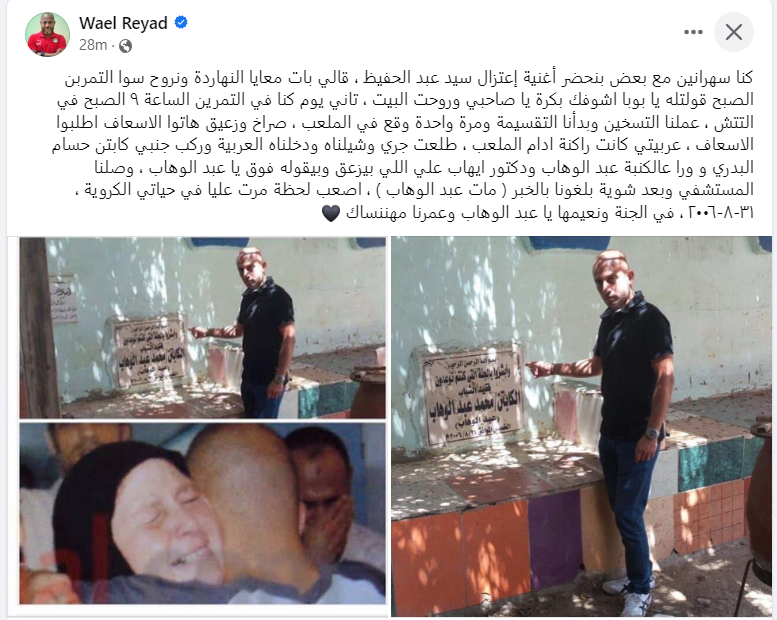The height and width of the screenshot is (620, 777).
Task: Click the black heart emoji in post
Action: tap(331, 214)
